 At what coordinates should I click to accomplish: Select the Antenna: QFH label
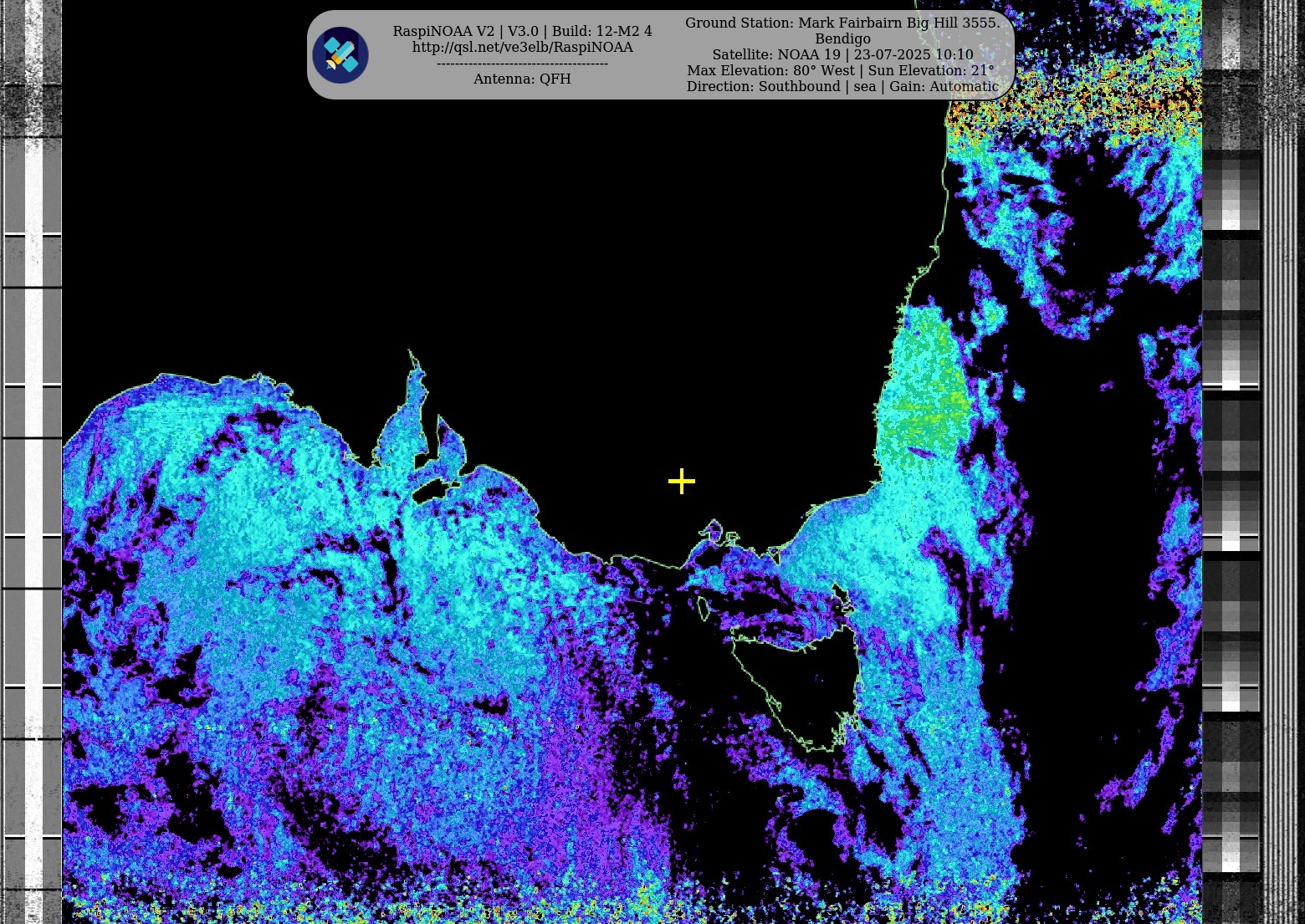(x=522, y=79)
